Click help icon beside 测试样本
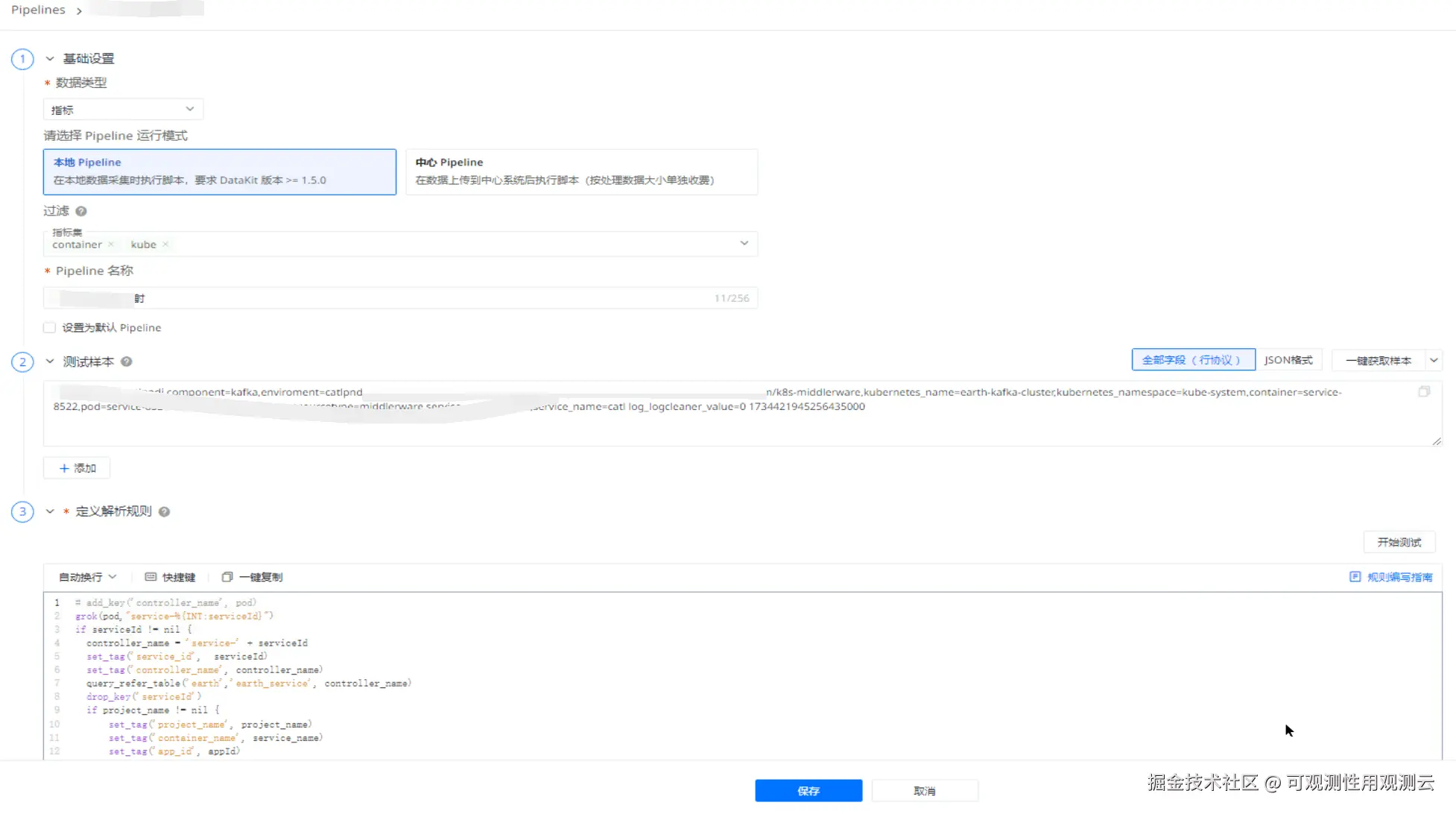 127,362
